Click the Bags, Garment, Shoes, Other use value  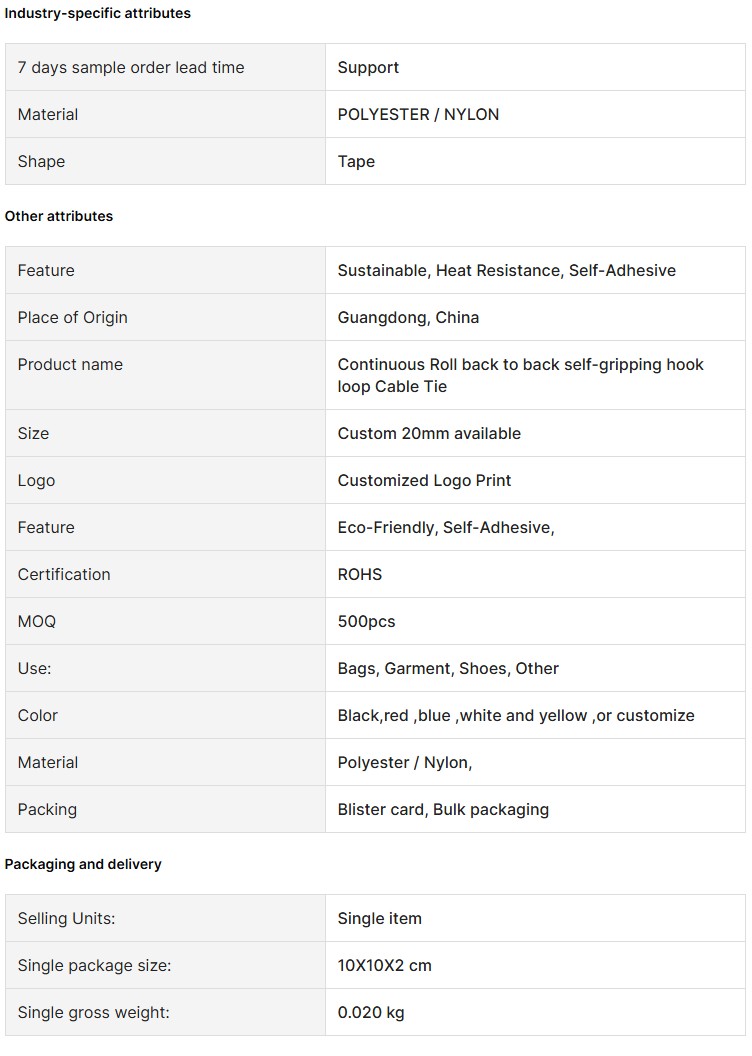coord(448,669)
